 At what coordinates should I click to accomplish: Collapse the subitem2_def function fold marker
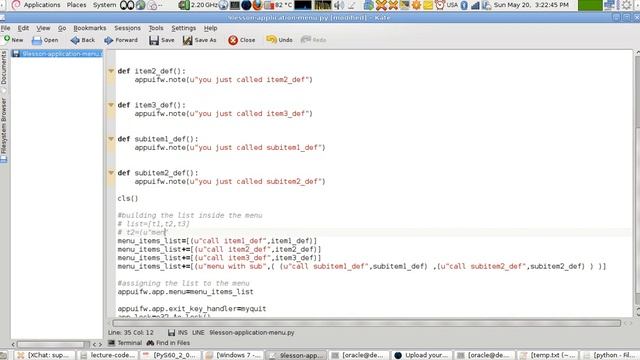111,173
